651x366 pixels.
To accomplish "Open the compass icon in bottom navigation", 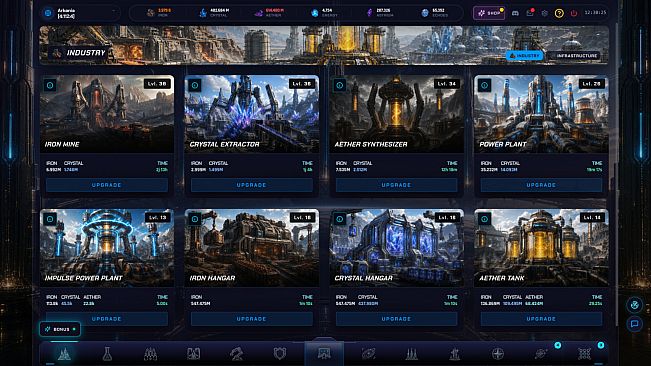I will (x=498, y=354).
